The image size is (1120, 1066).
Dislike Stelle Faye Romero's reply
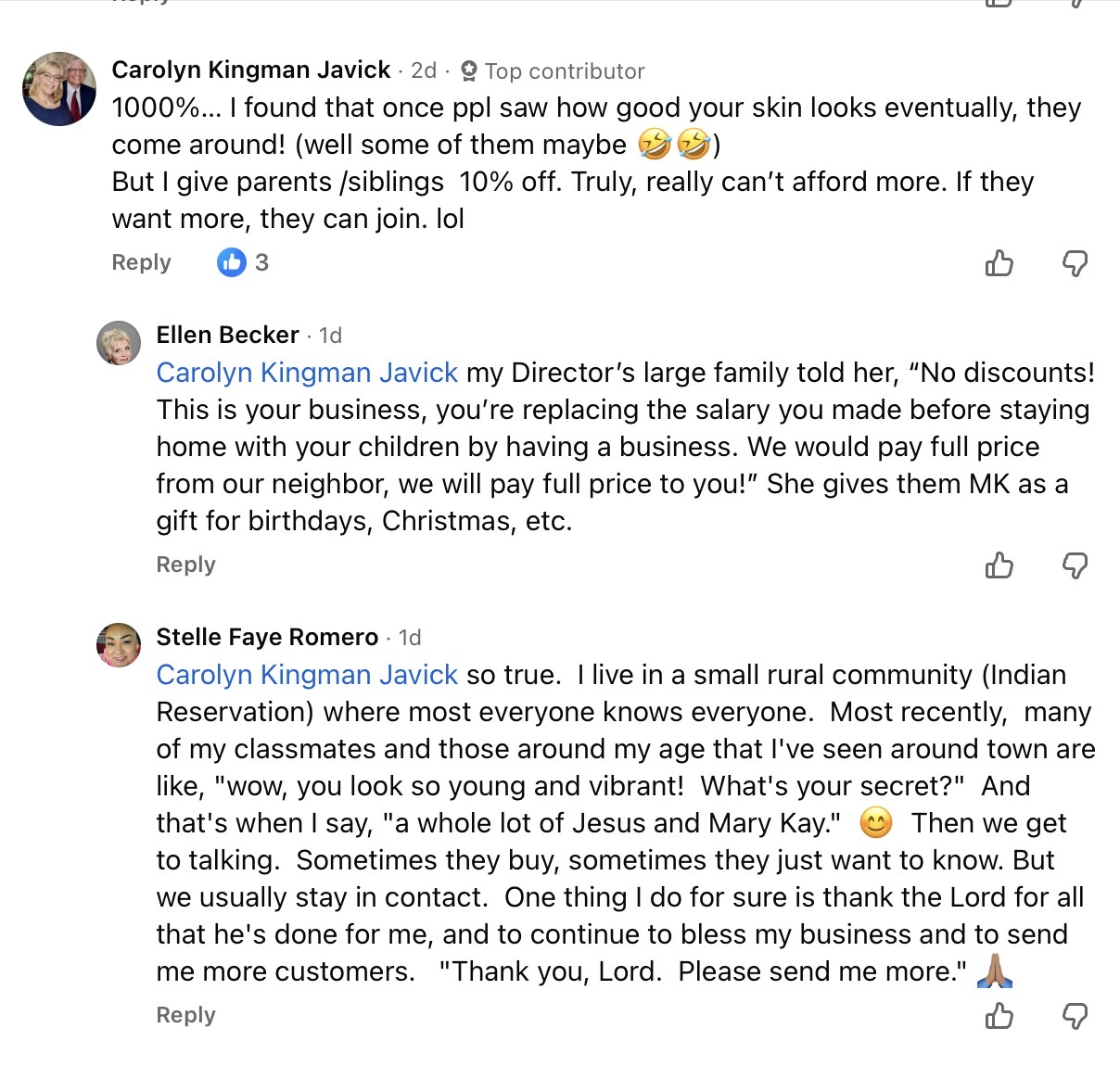pyautogui.click(x=1075, y=1016)
